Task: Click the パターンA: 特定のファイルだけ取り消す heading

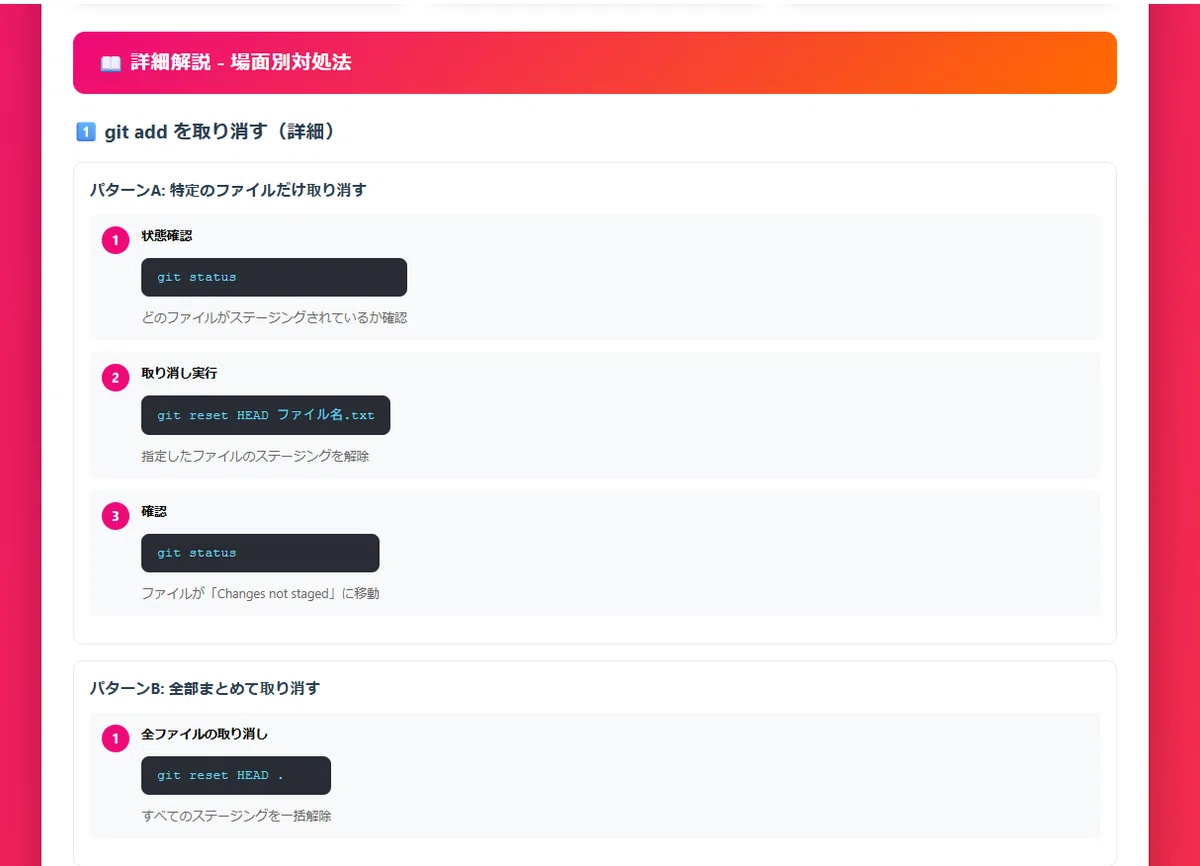Action: [228, 189]
